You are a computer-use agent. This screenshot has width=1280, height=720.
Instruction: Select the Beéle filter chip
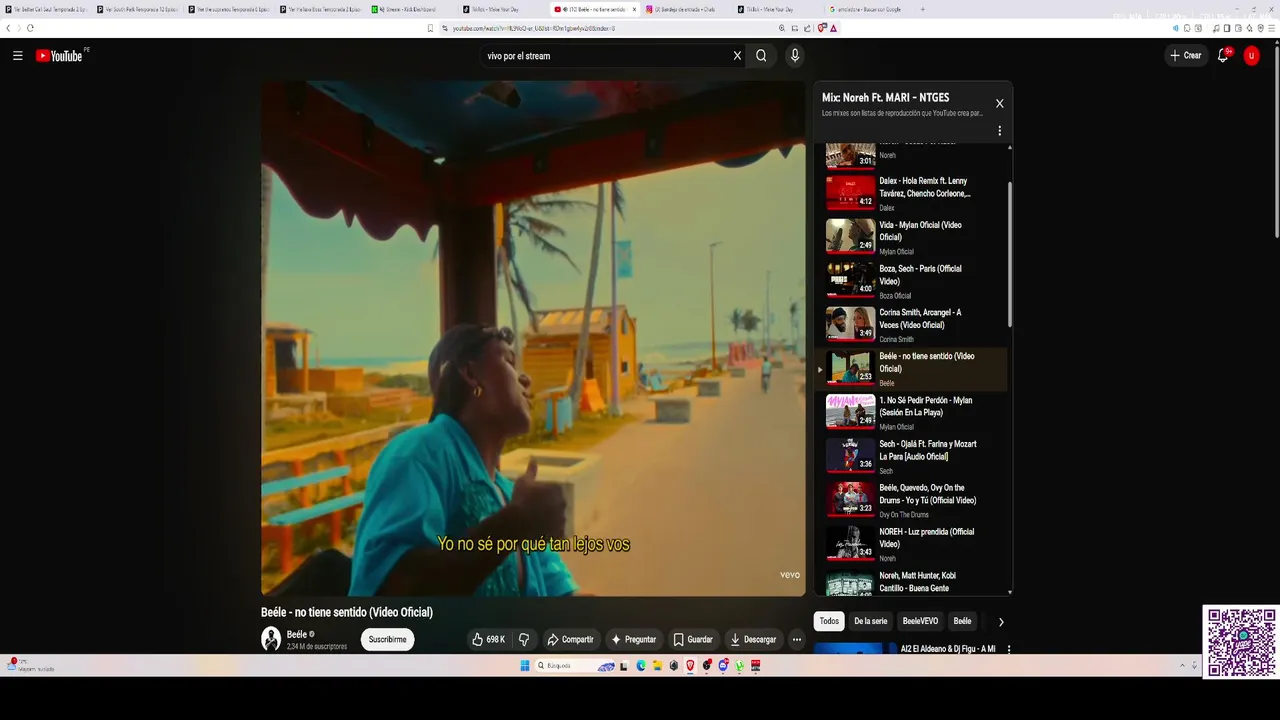click(962, 621)
